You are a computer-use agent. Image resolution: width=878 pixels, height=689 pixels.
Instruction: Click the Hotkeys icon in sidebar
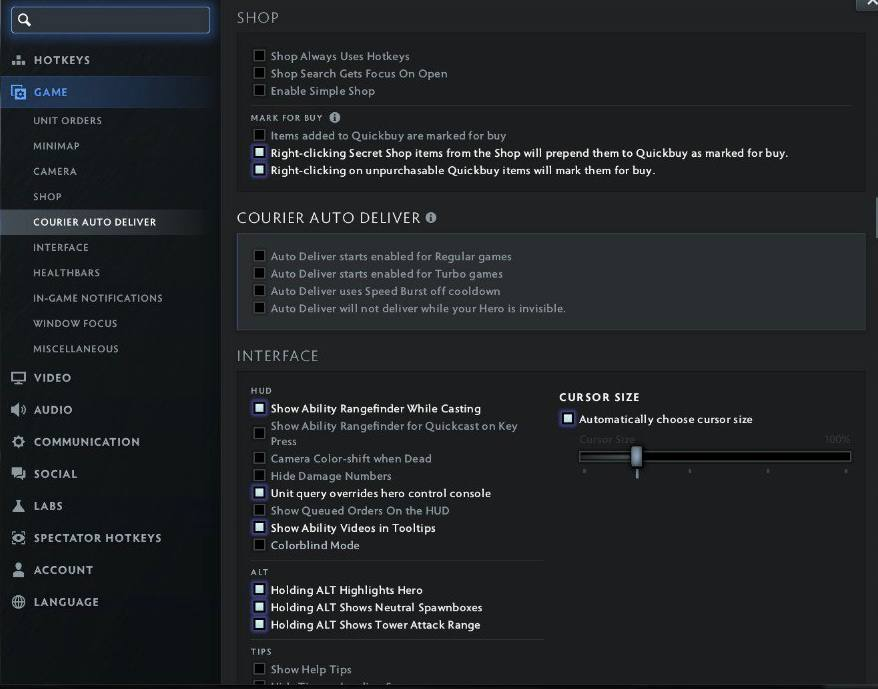18,60
